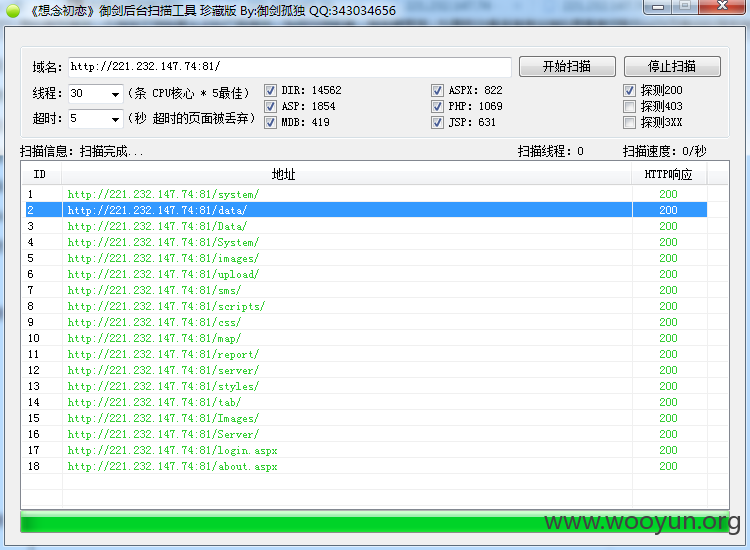
Task: Uncheck the 探测200 checkbox
Action: [x=629, y=90]
